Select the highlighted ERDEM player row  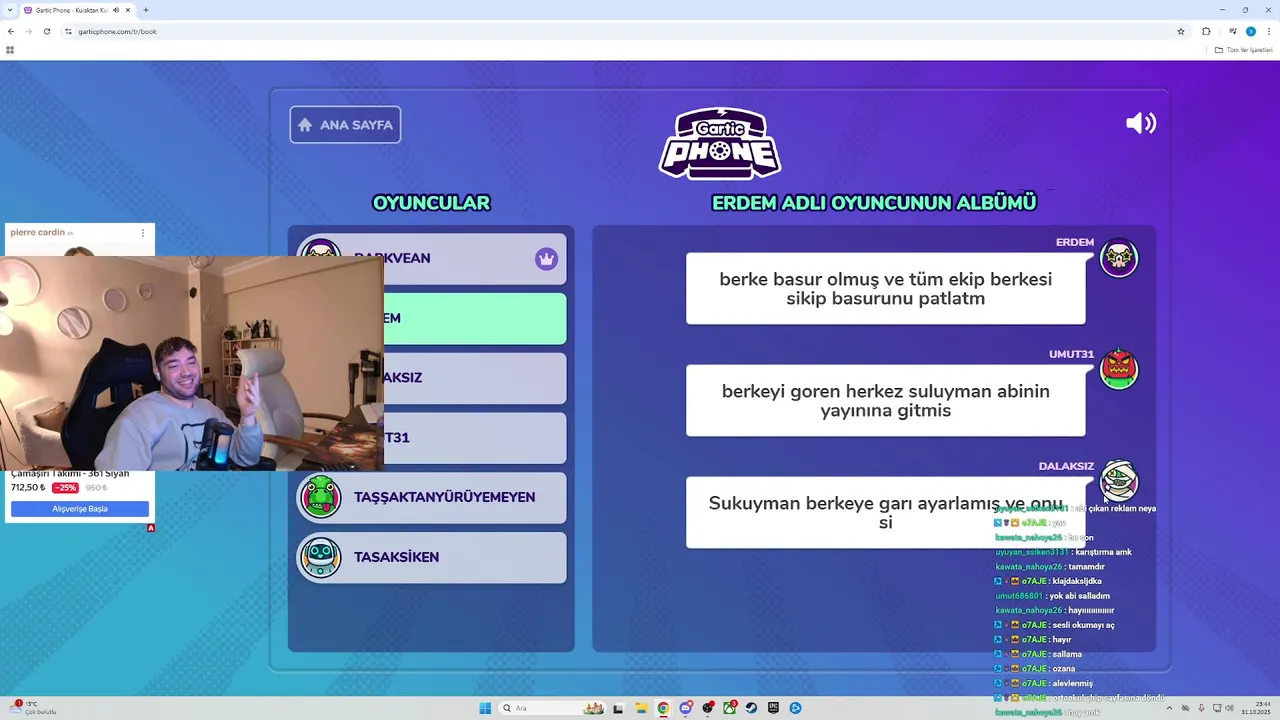[x=475, y=318]
